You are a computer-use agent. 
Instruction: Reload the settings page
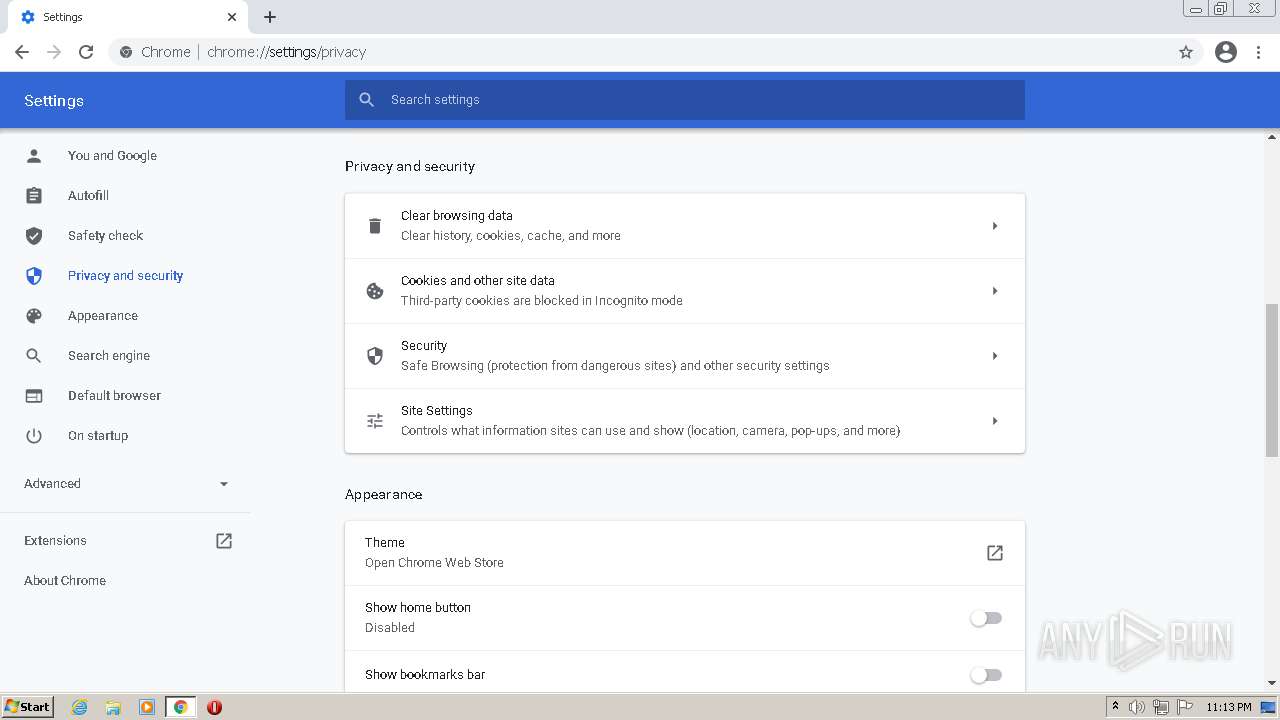click(x=86, y=52)
